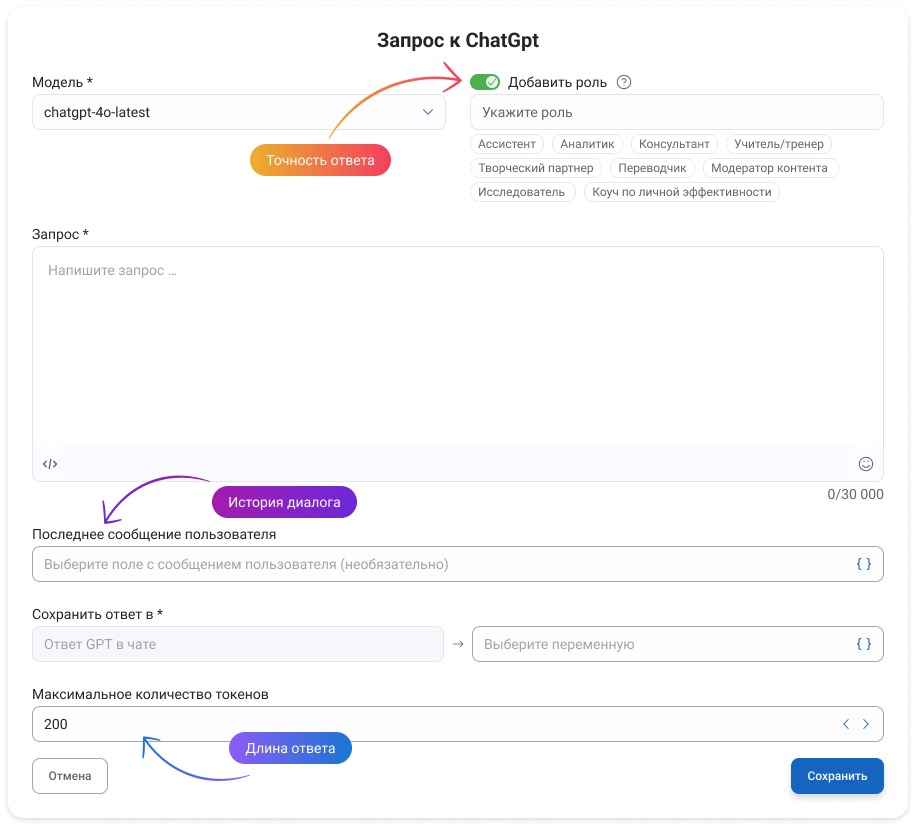Choose the "Переводчик" role chip
916x828 pixels.
pyautogui.click(x=652, y=168)
